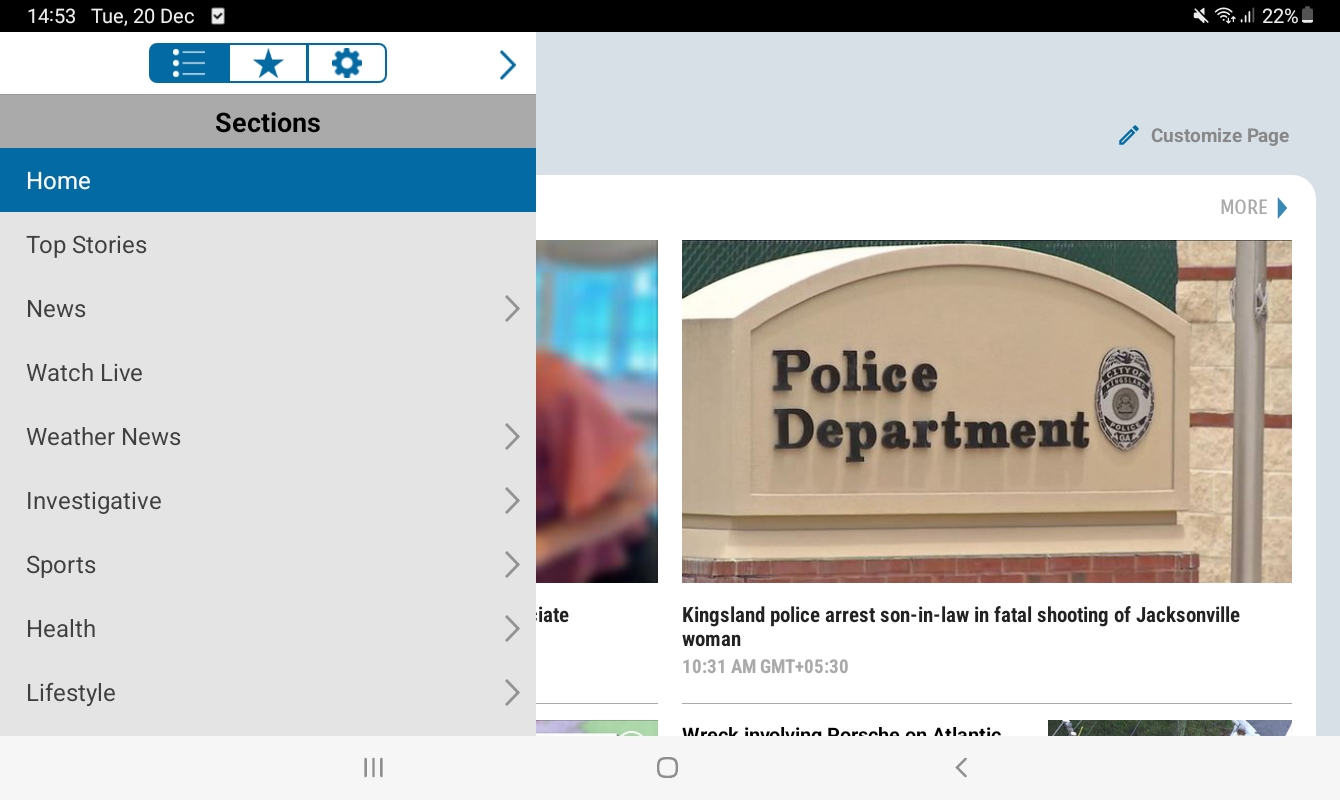This screenshot has width=1340, height=800.
Task: Tap the battery 22% status indicator
Action: coord(1288,16)
